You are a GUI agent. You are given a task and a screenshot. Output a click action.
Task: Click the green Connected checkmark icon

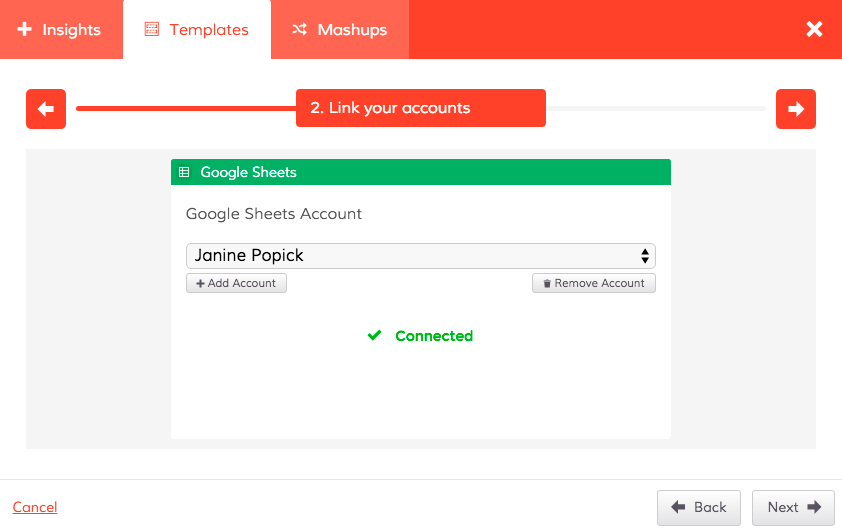click(374, 336)
